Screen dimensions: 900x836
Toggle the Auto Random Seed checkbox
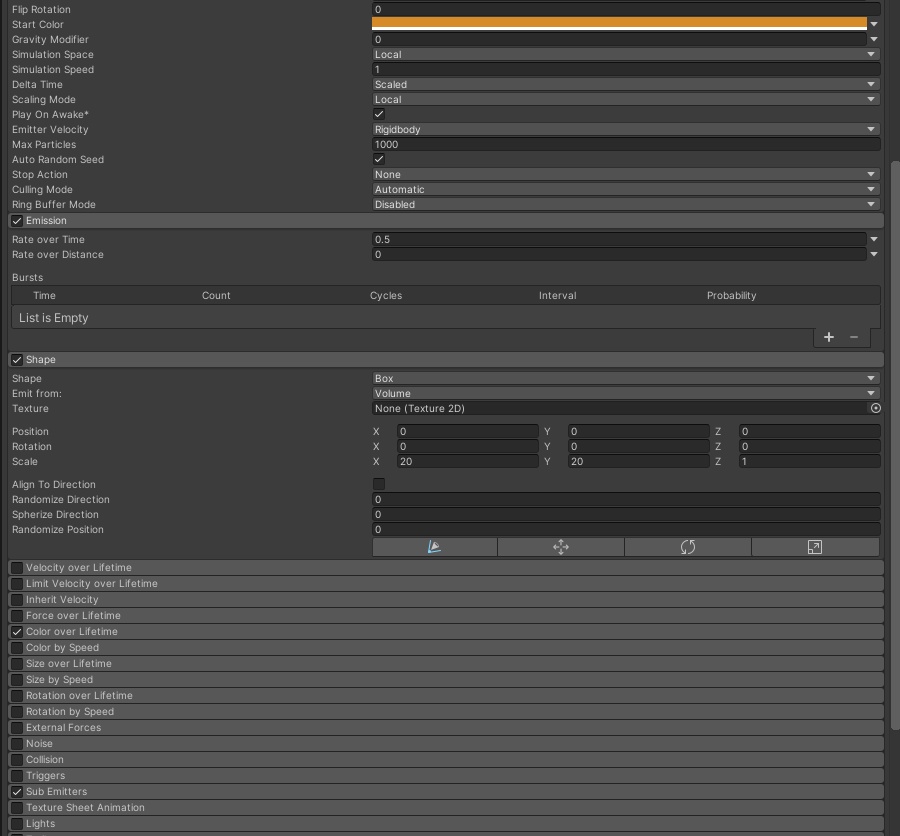(x=379, y=159)
